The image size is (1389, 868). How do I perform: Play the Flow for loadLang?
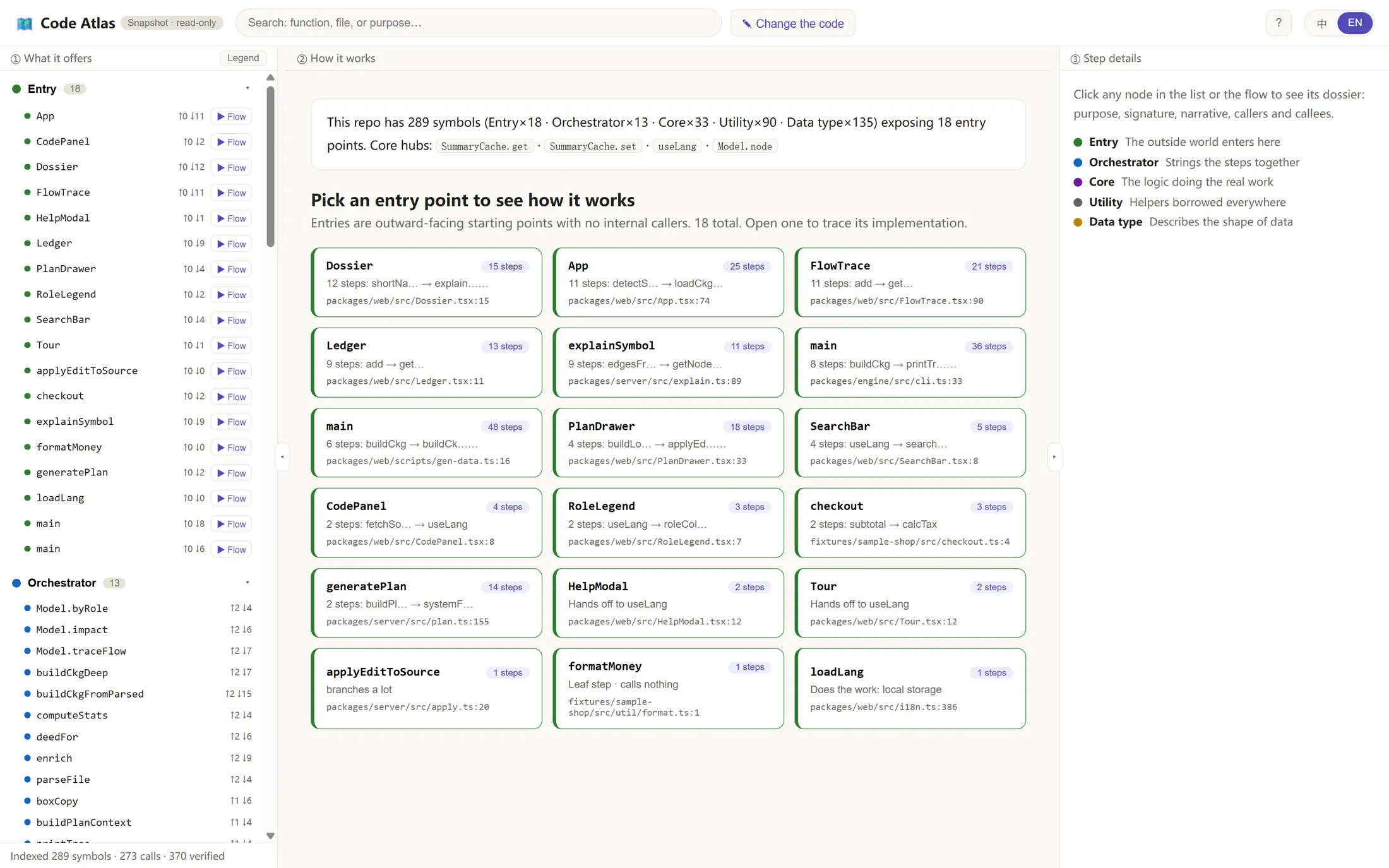click(231, 498)
